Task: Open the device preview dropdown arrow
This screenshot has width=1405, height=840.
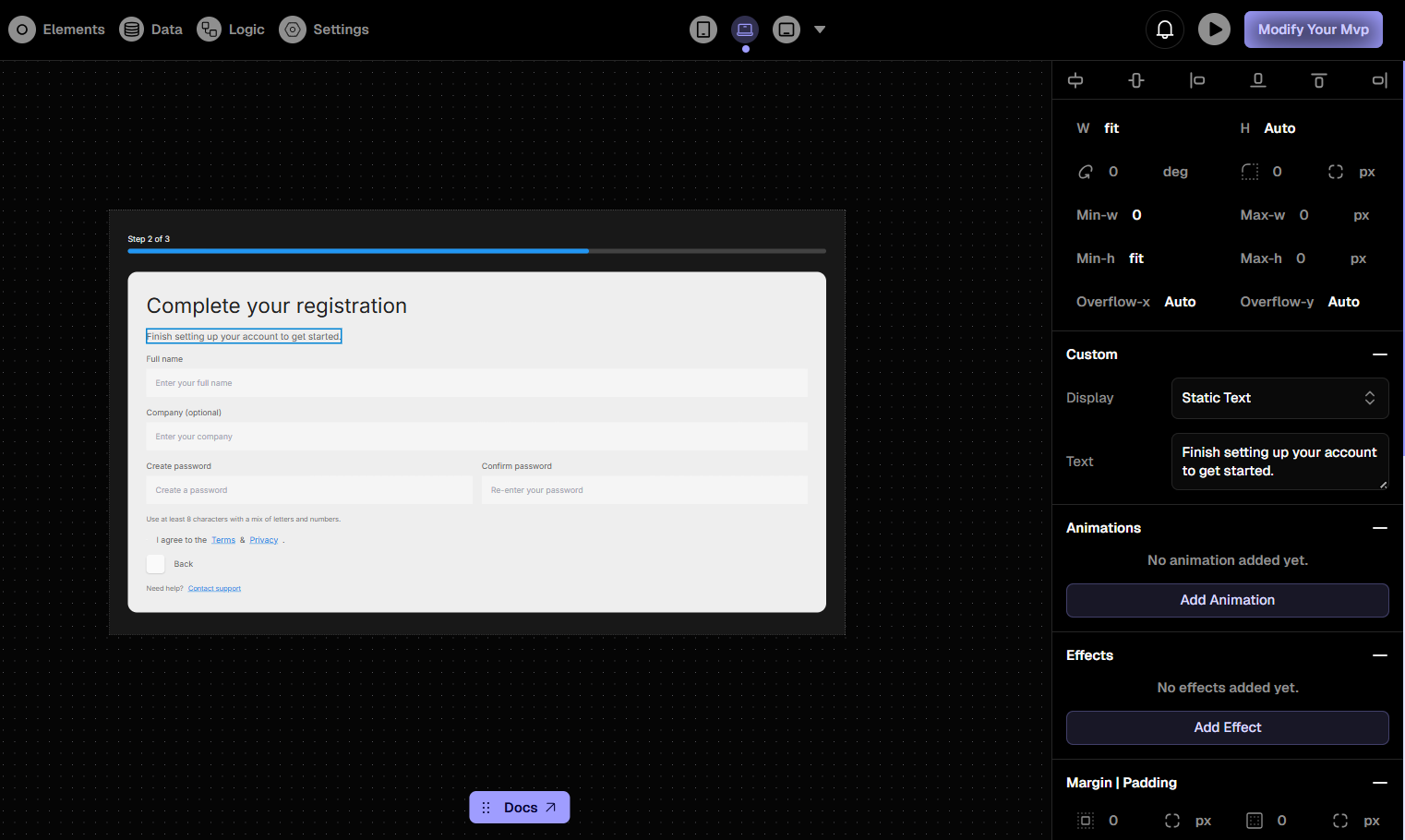Action: click(x=820, y=30)
